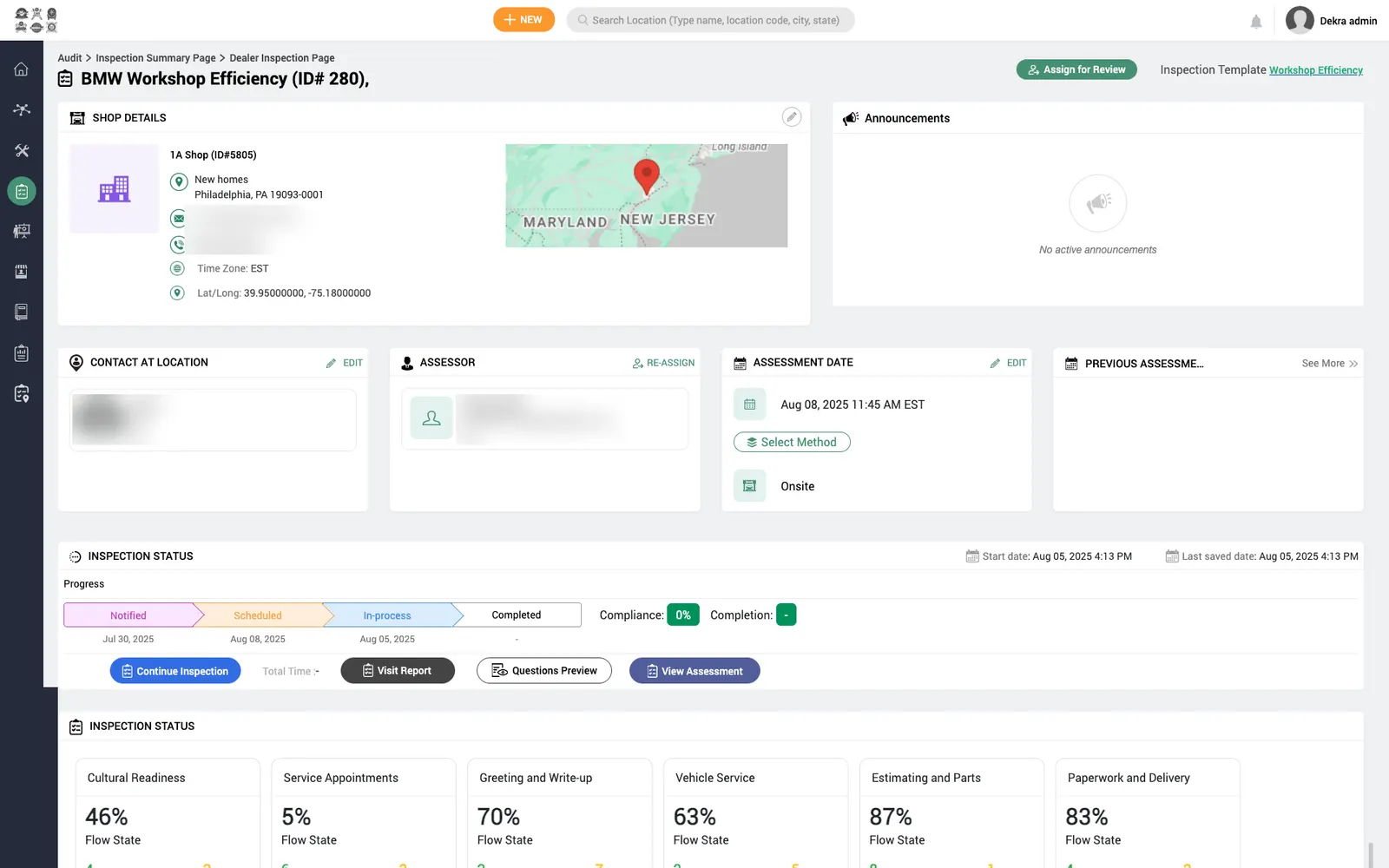Click RE-ASSIGN in the Assessor panel
Viewport: 1389px width, 868px height.
663,363
